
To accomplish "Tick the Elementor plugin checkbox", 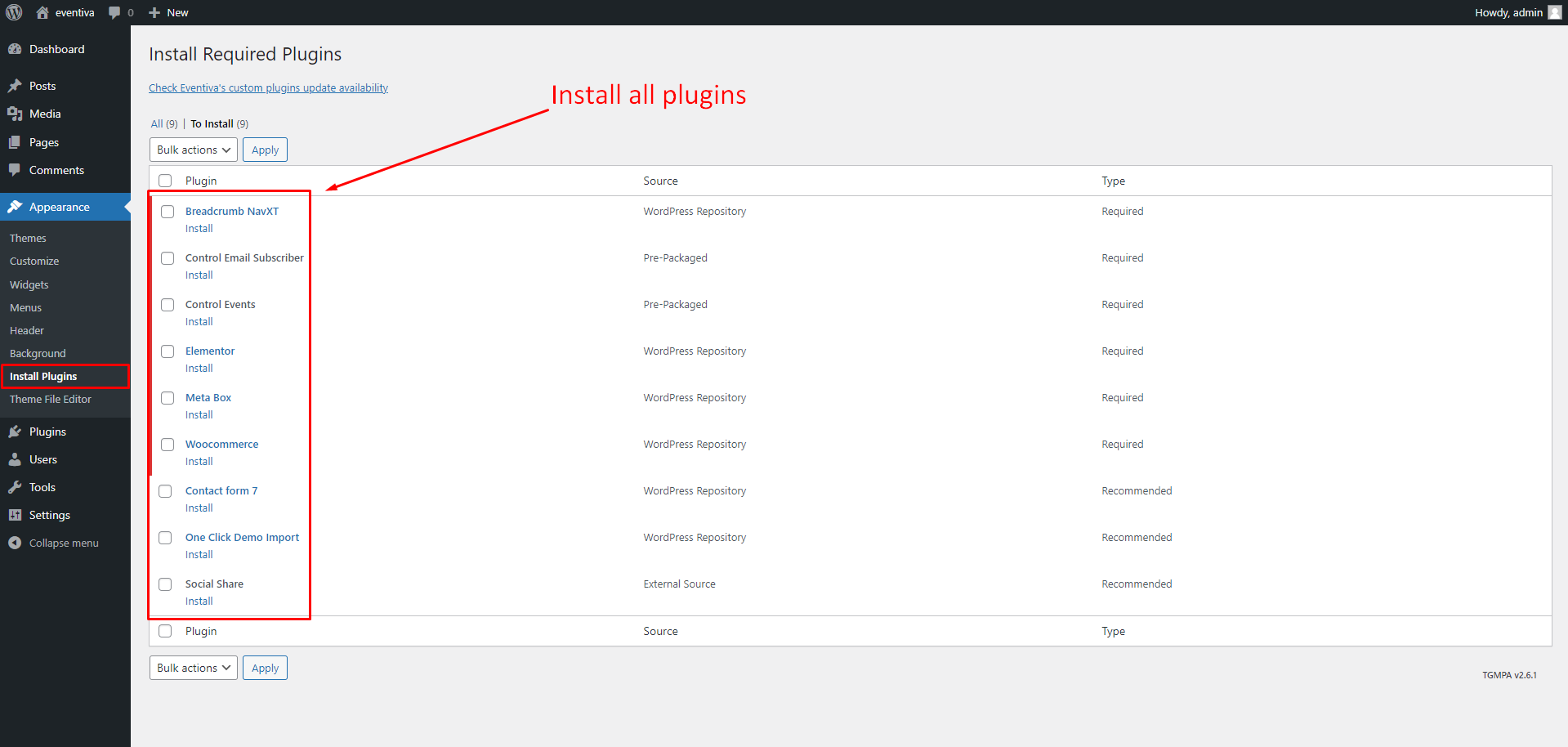I will [x=168, y=351].
